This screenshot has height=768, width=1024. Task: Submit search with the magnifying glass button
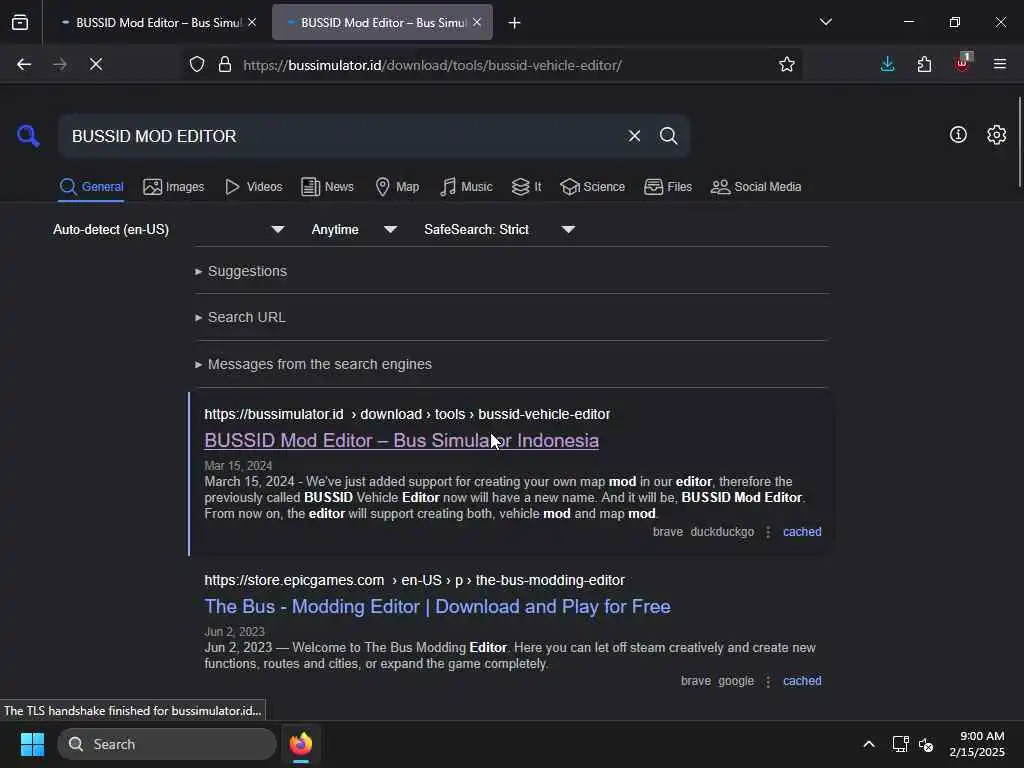click(669, 136)
